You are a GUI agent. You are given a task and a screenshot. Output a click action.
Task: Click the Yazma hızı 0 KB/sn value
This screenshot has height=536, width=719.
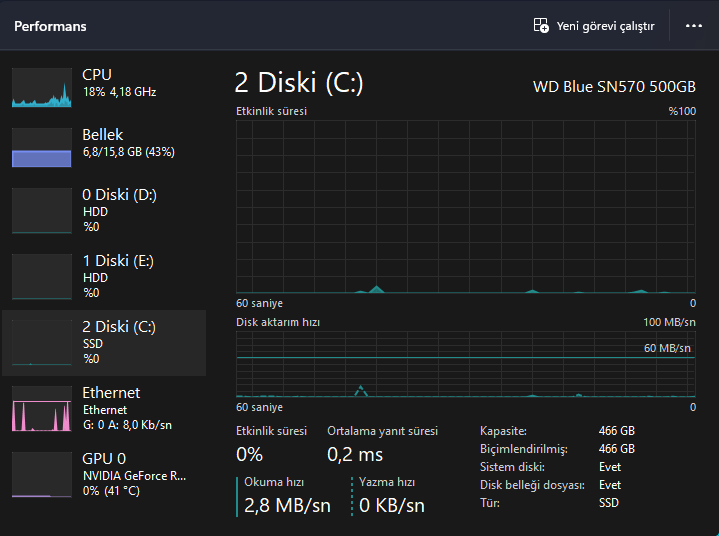click(x=392, y=506)
